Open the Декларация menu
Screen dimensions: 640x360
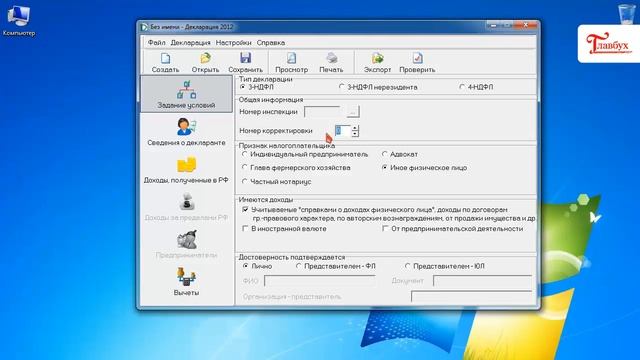tap(190, 42)
